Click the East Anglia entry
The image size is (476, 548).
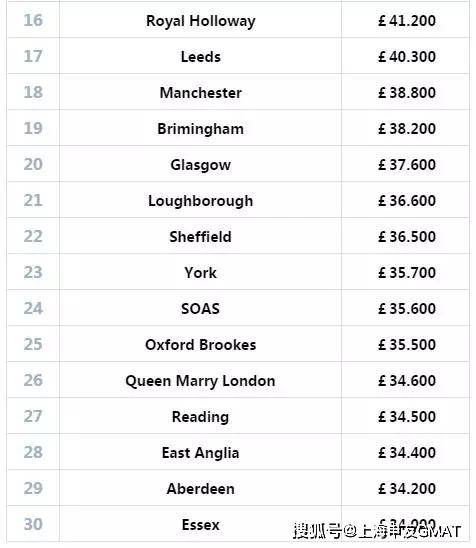201,453
